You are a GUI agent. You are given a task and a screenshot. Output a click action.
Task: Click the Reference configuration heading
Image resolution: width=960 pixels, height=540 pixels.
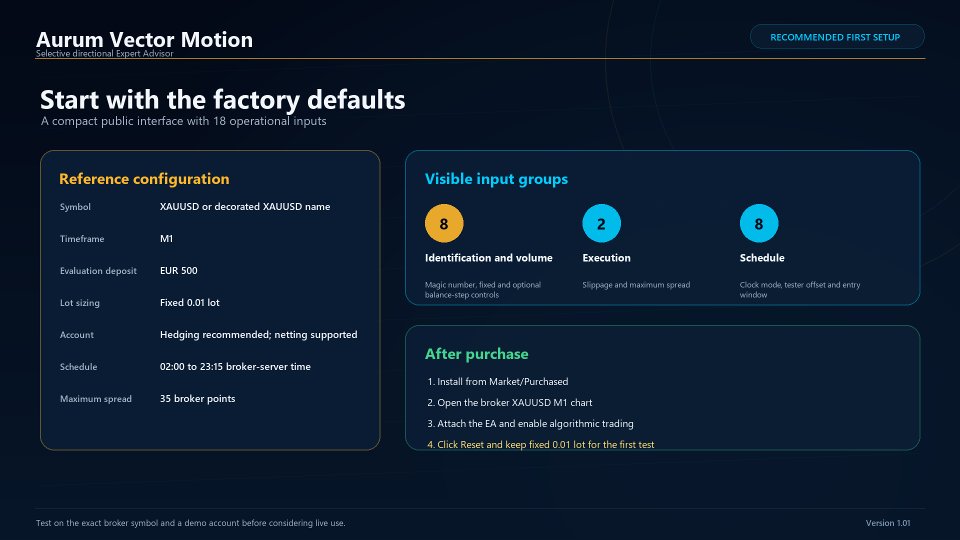(144, 179)
